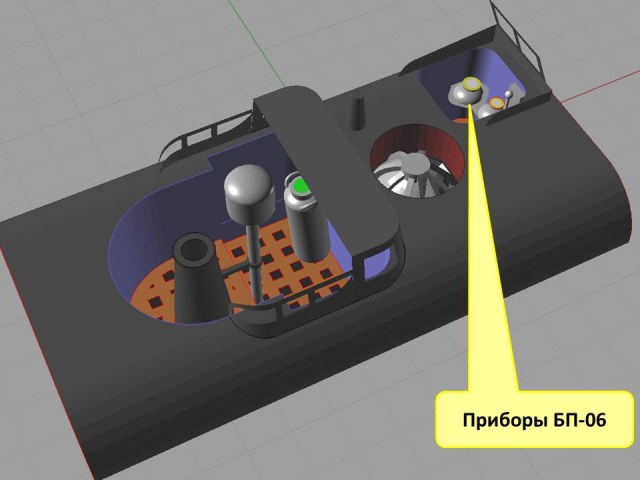The height and width of the screenshot is (480, 640).
Task: Click the large mushroom-shaped dome on the pole
Action: 248,190
